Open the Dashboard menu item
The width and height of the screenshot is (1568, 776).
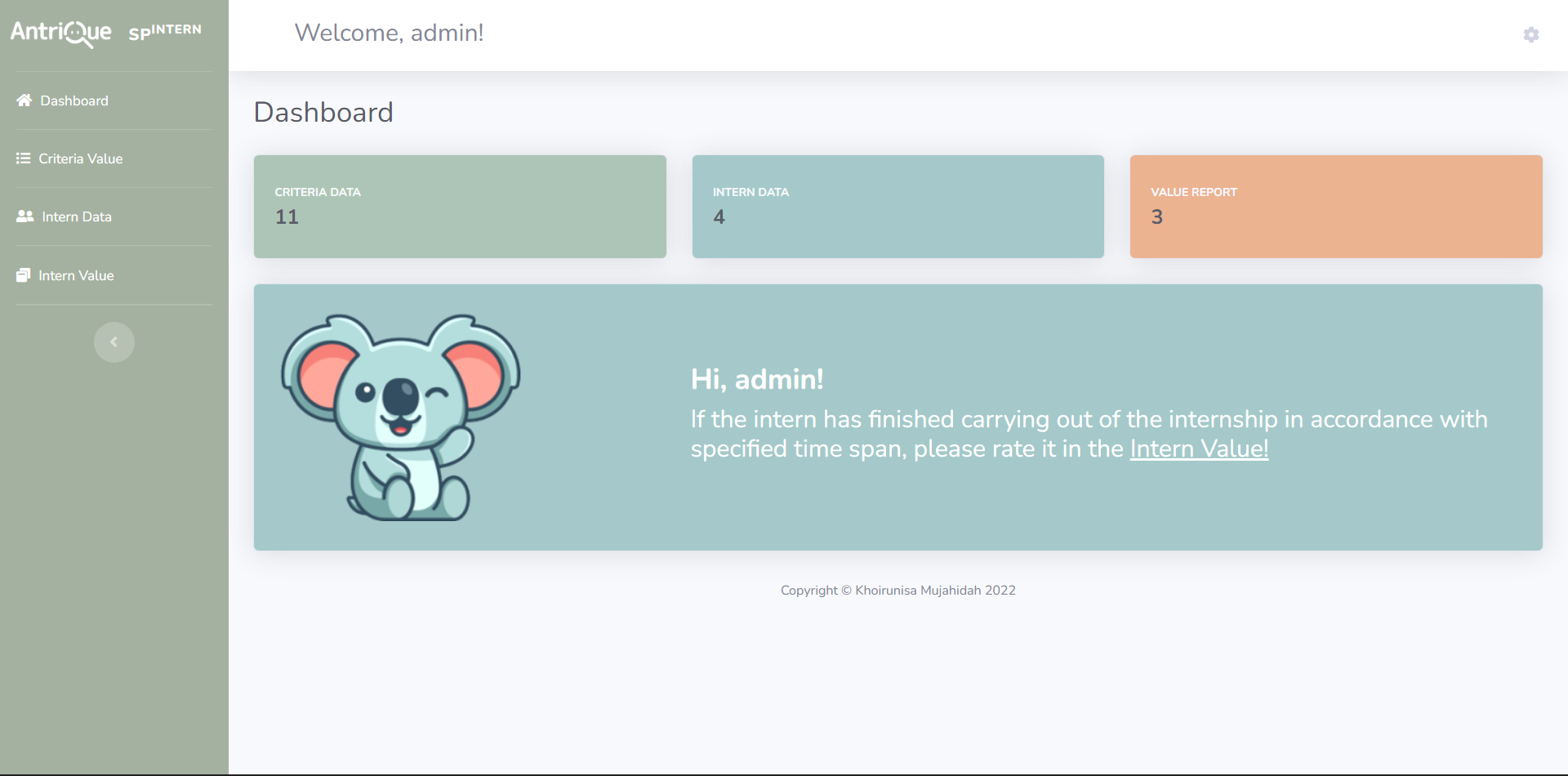tap(73, 100)
